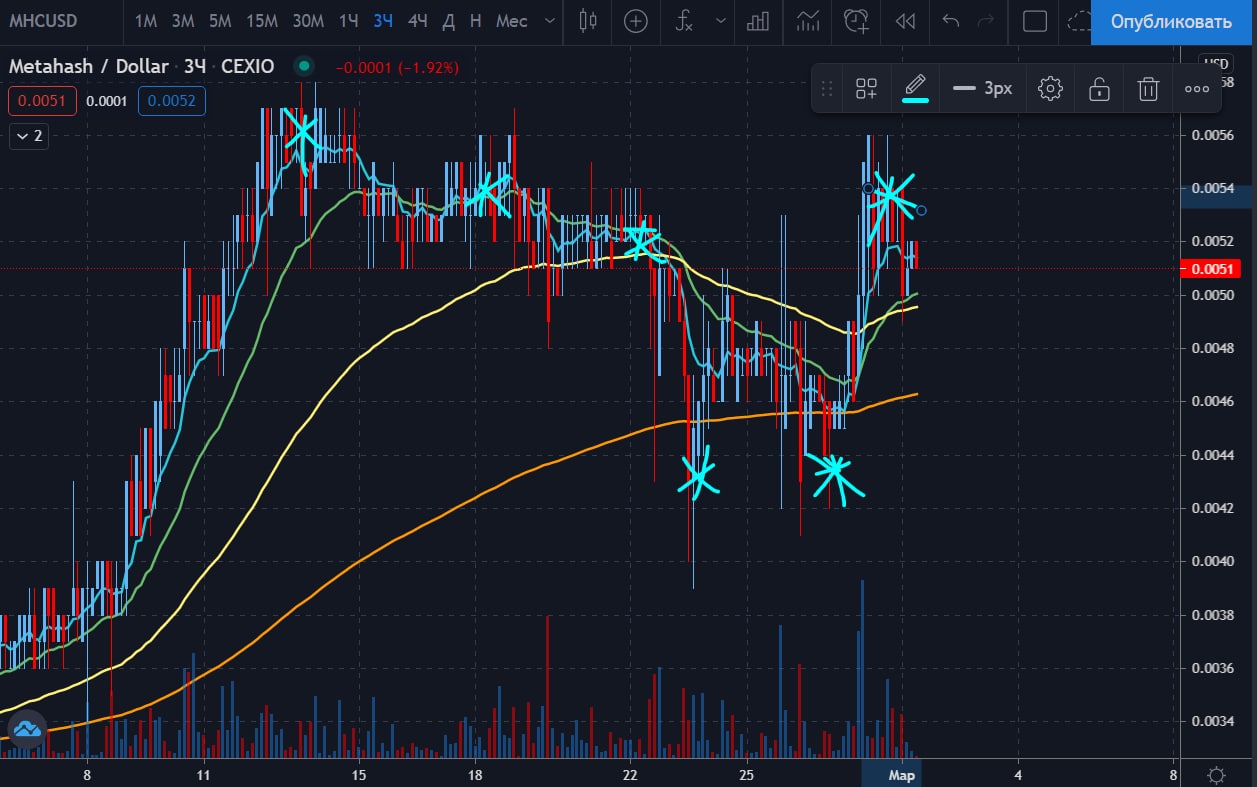This screenshot has width=1257, height=787.
Task: Open drawing templates icon in floating toolbar
Action: pos(866,89)
